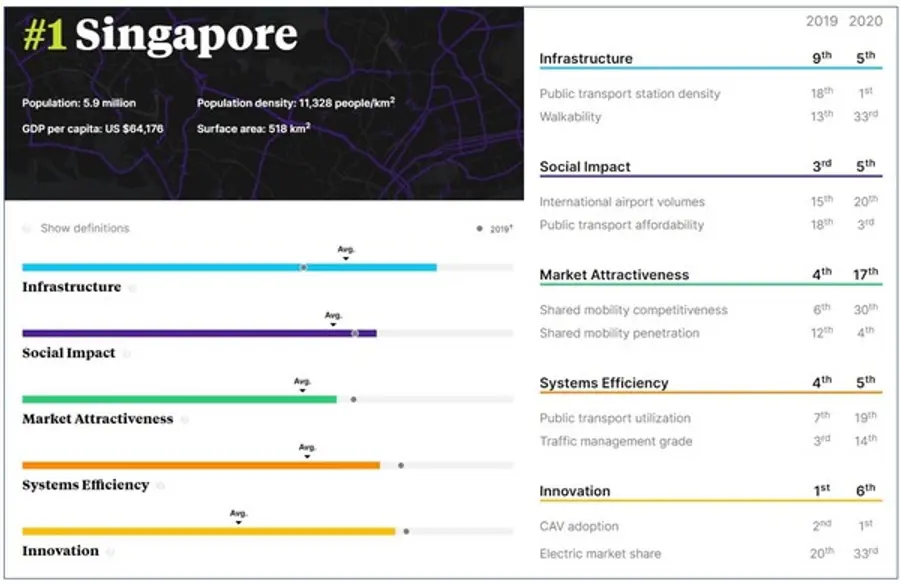Image resolution: width=900 pixels, height=584 pixels.
Task: Click CAV adoption 2019 rank '2nd'
Action: coord(822,525)
